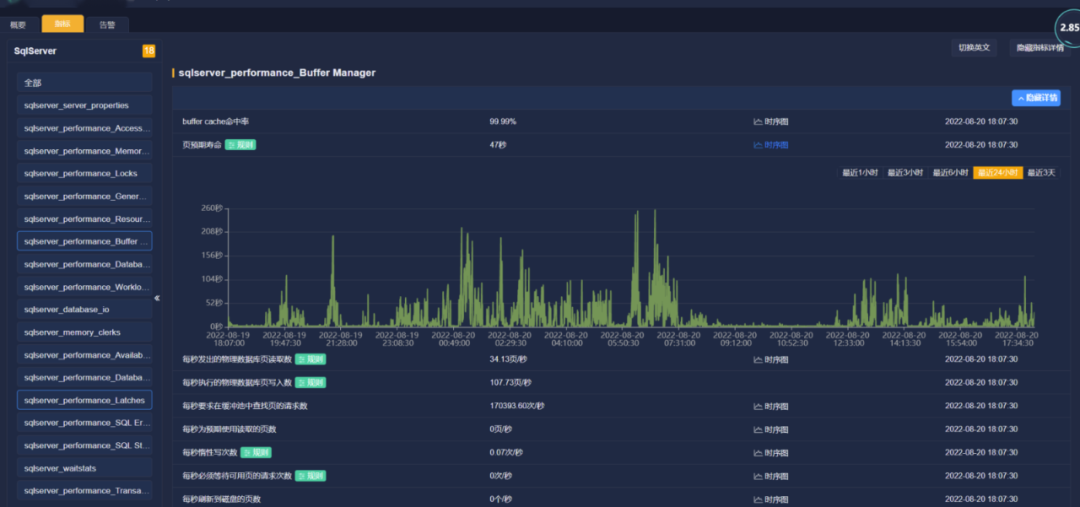Viewport: 1080px width, 507px height.
Task: Click the 2.85 score circle indicator
Action: click(x=1068, y=28)
